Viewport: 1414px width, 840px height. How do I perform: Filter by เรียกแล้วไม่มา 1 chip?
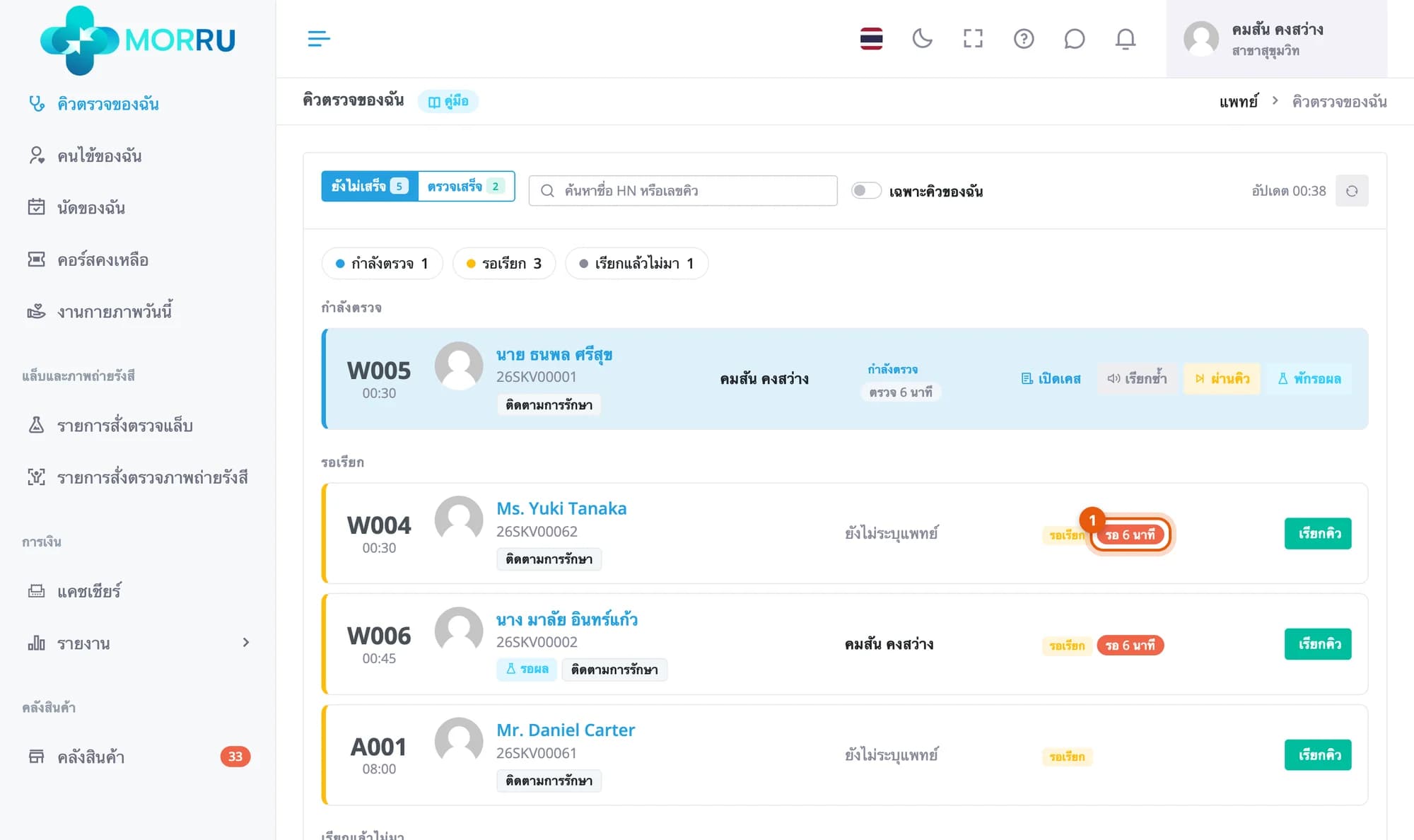pyautogui.click(x=636, y=264)
